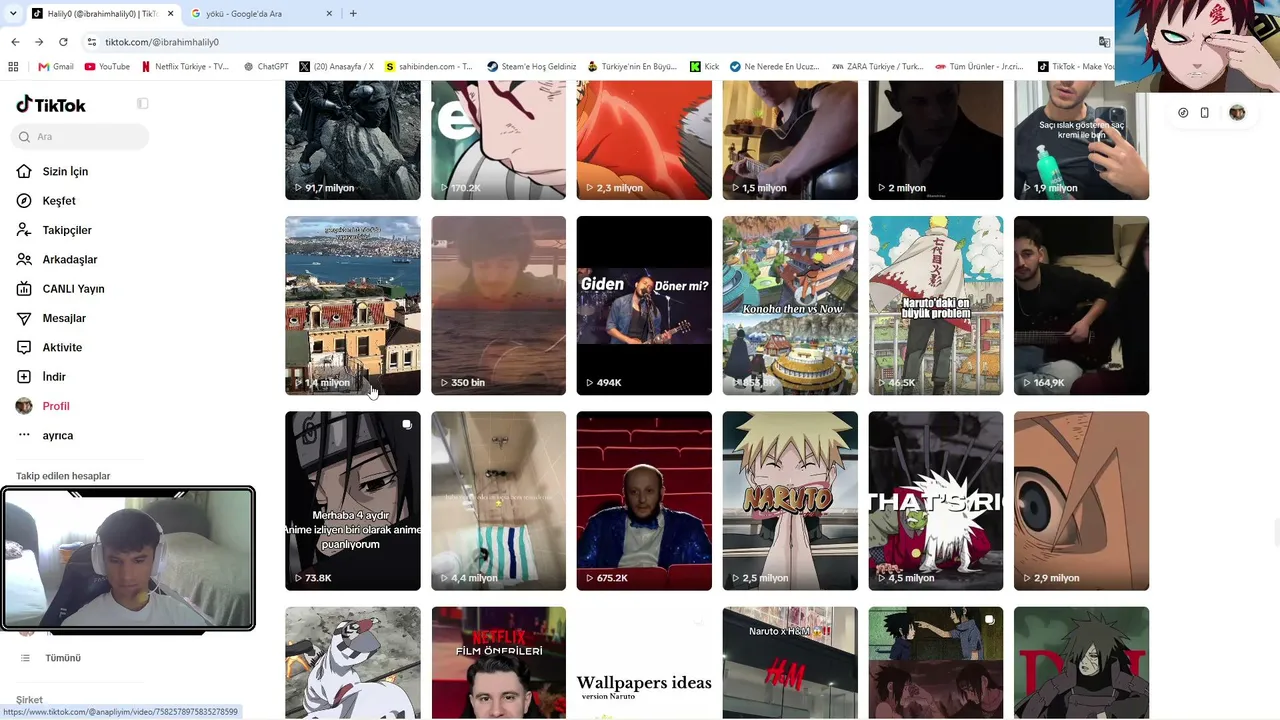
Task: Open the Giden Döner mi video
Action: click(x=644, y=305)
